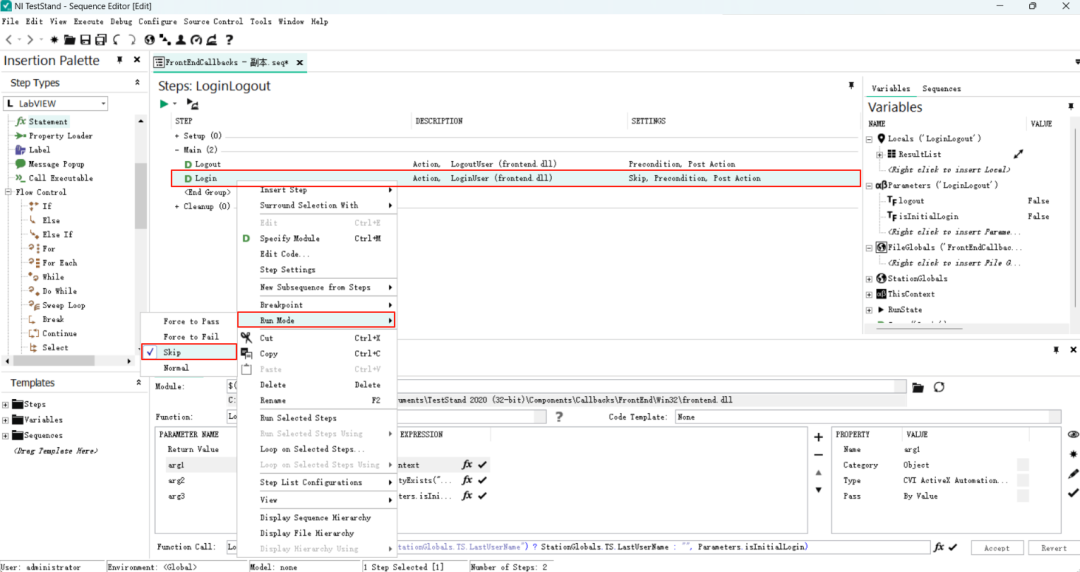Click the user login icon in toolbar
This screenshot has height=572, width=1080.
[180, 40]
